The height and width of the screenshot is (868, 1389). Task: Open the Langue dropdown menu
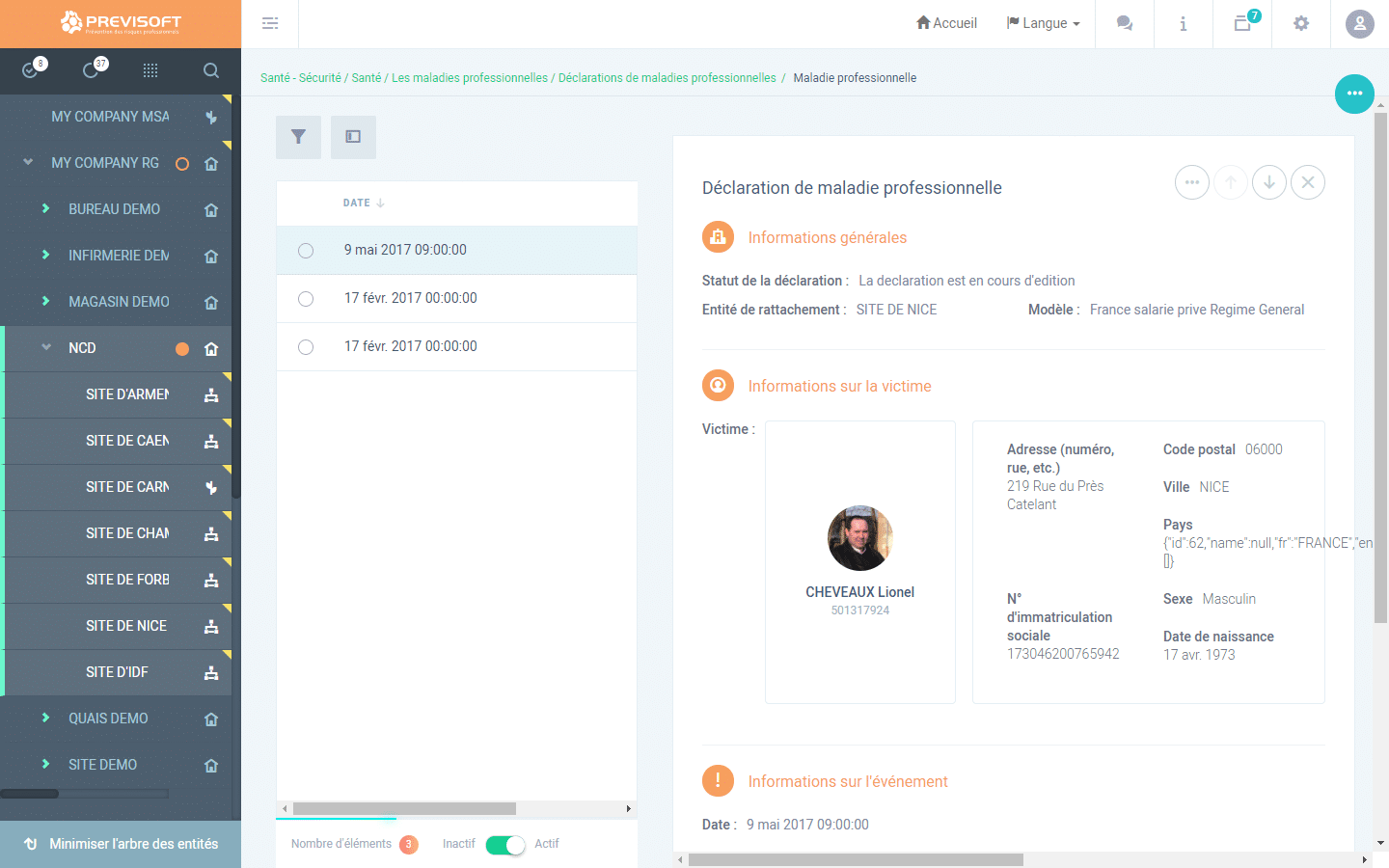pos(1044,23)
